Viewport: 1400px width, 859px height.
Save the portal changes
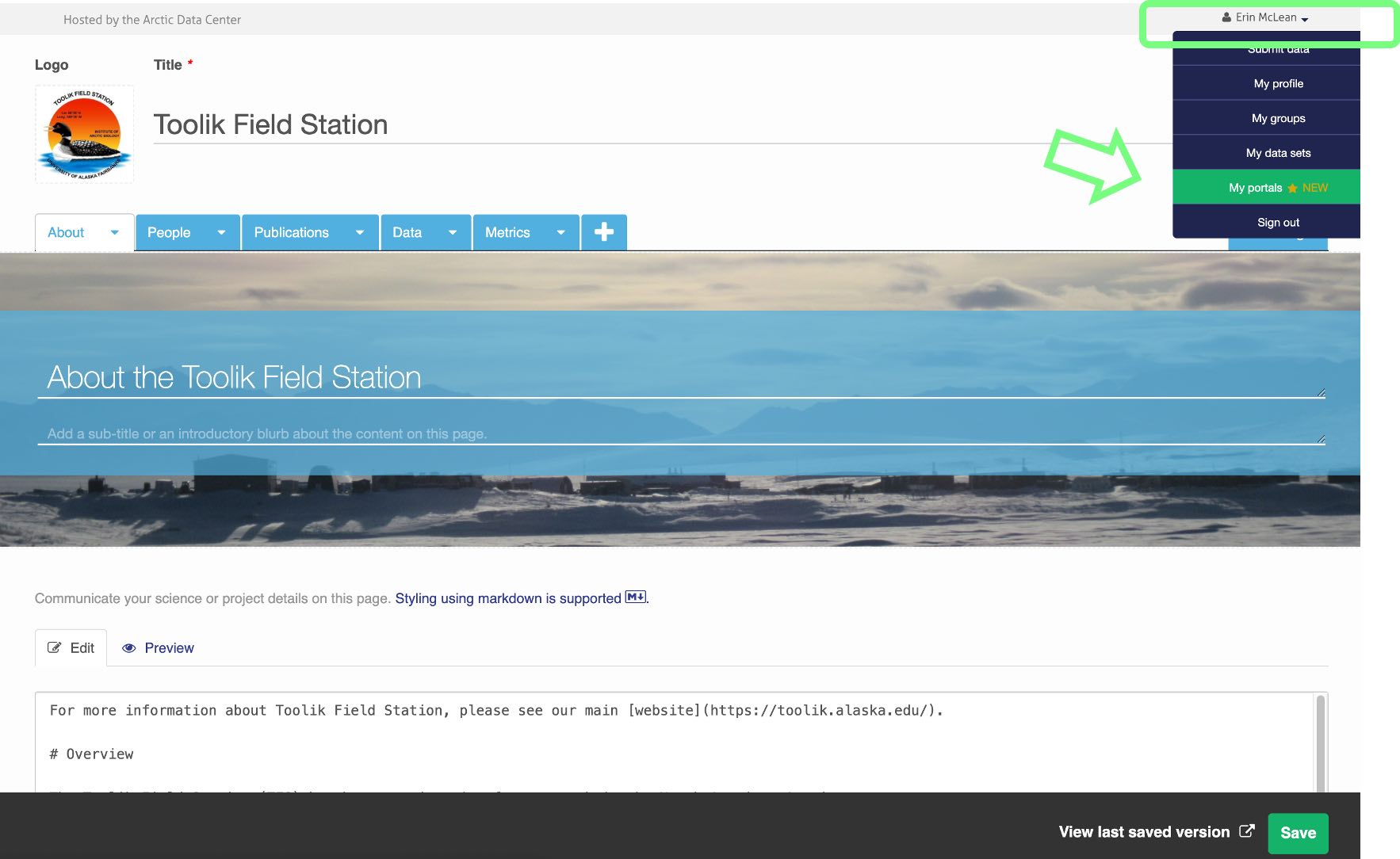[x=1298, y=833]
